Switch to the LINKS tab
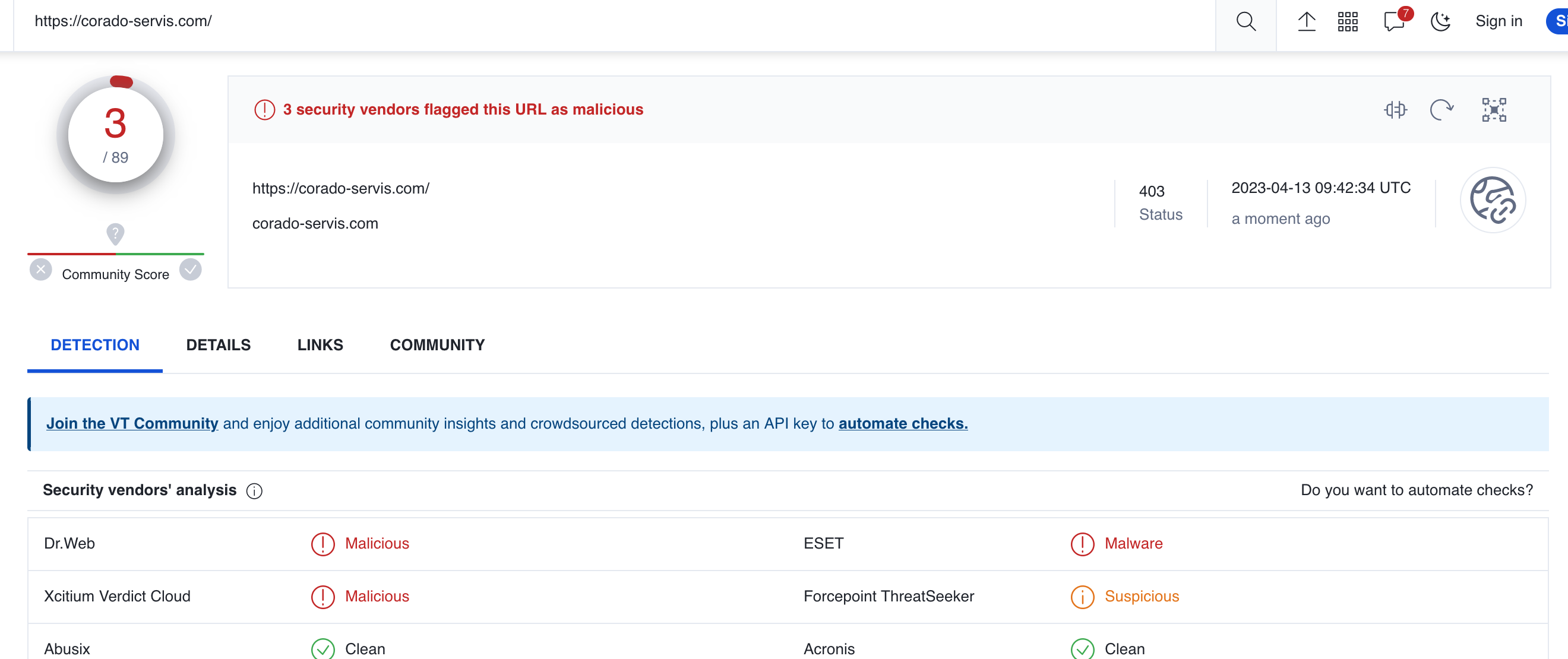1568x659 pixels. pos(320,345)
